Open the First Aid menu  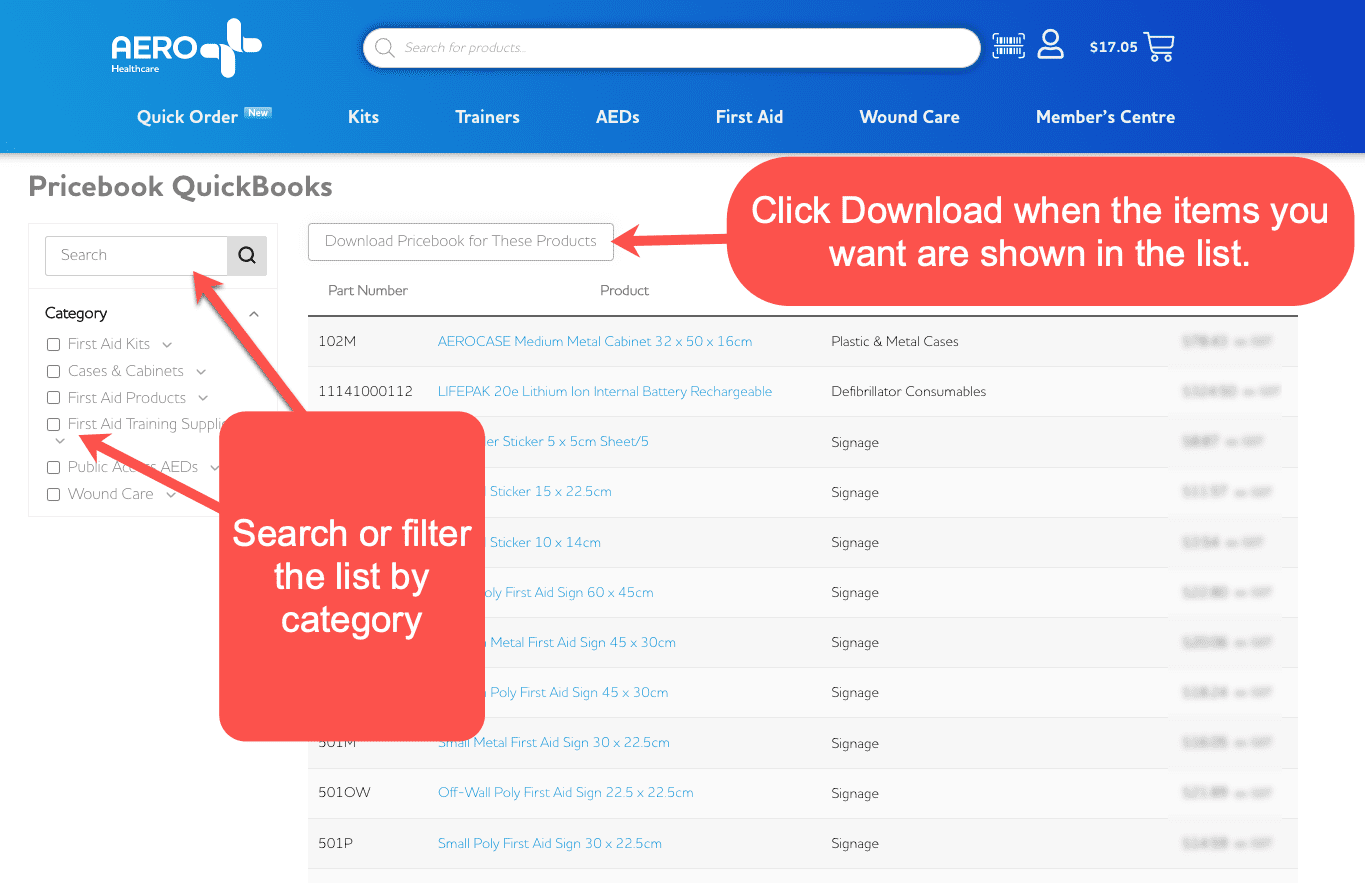(749, 117)
